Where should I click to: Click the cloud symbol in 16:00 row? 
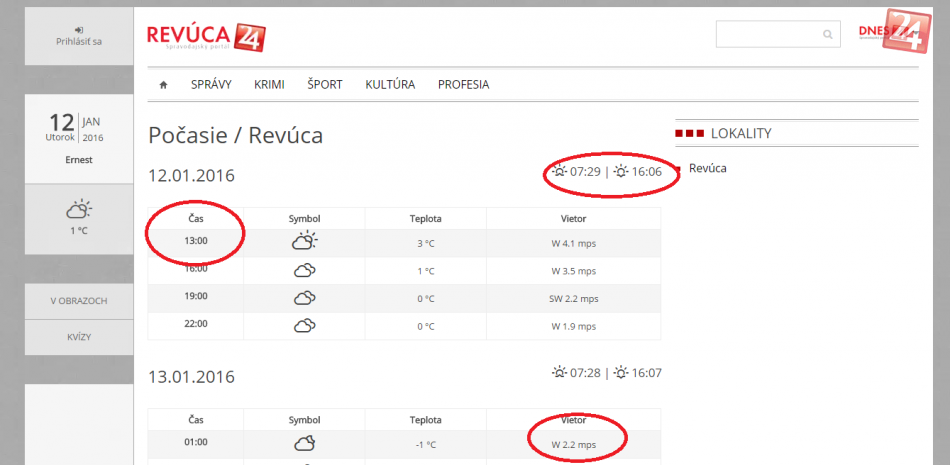[304, 270]
